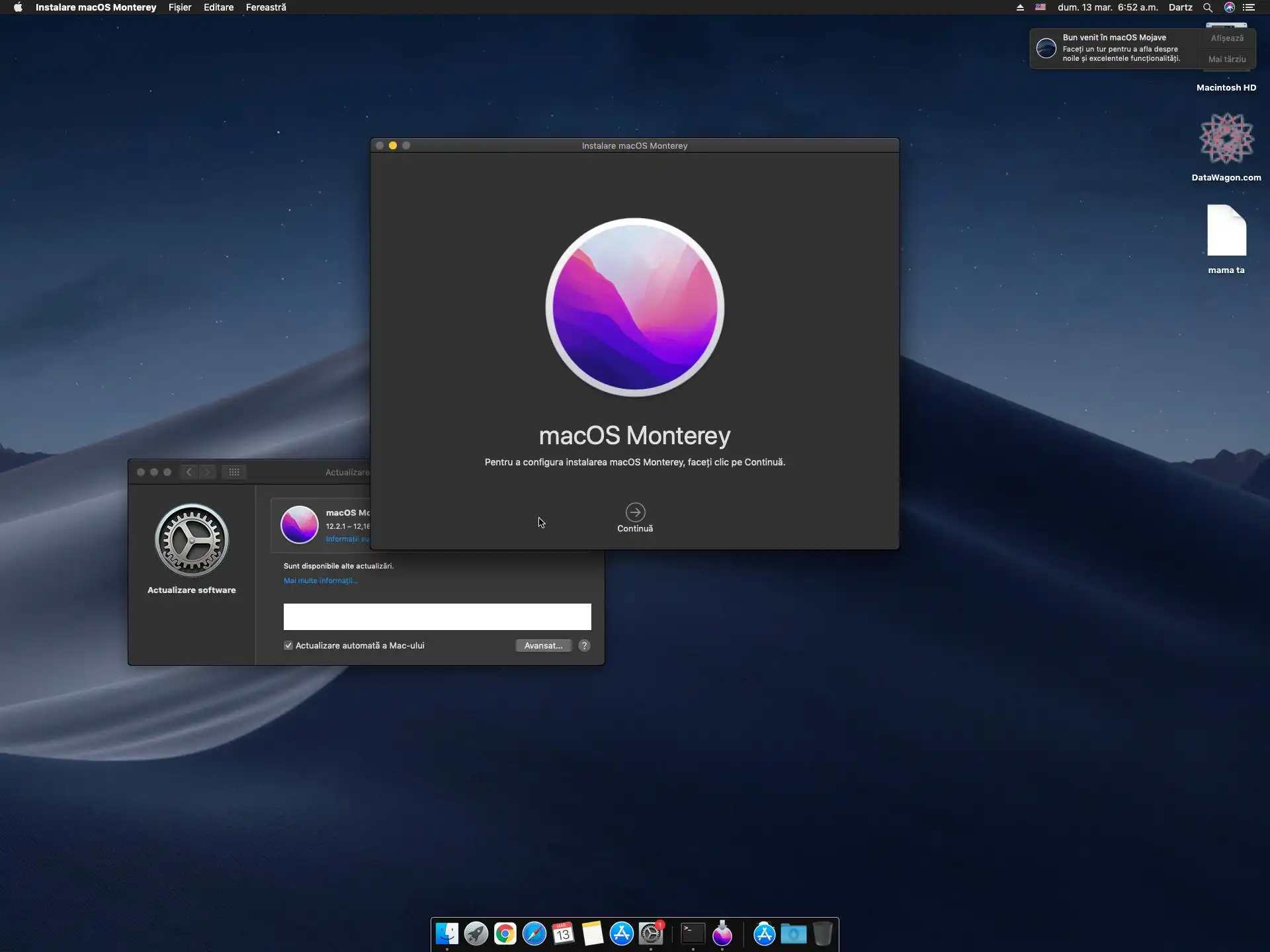Image resolution: width=1270 pixels, height=952 pixels.
Task: Open the Siri icon in menu bar
Action: click(1229, 7)
